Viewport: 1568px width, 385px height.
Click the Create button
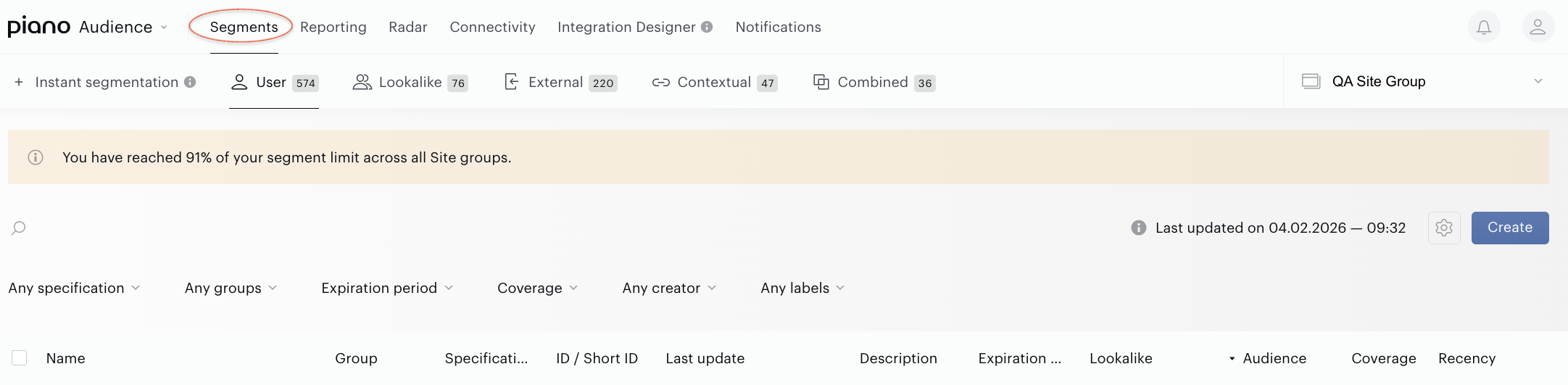pyautogui.click(x=1510, y=228)
